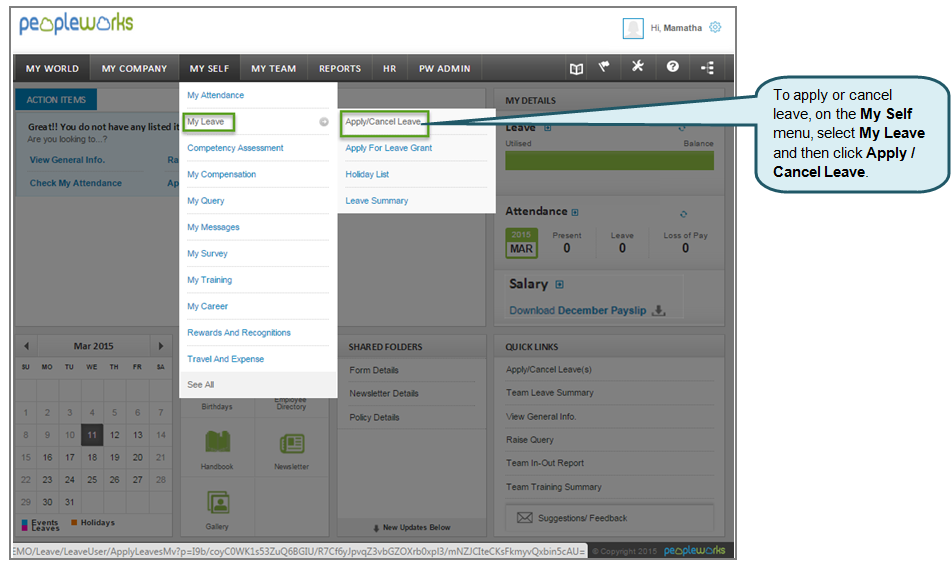Open Leave Summary from the submenu

point(376,201)
